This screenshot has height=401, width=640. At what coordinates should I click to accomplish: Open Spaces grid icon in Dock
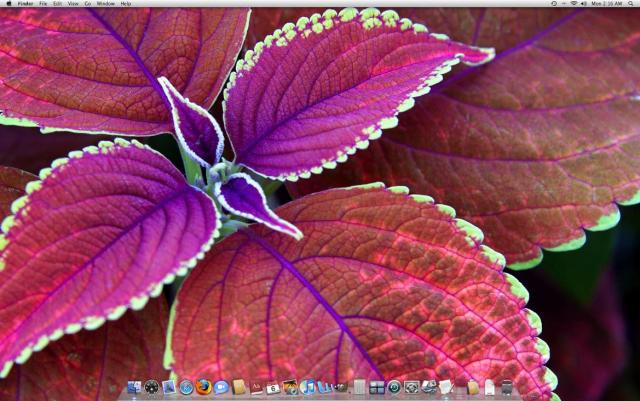377,388
